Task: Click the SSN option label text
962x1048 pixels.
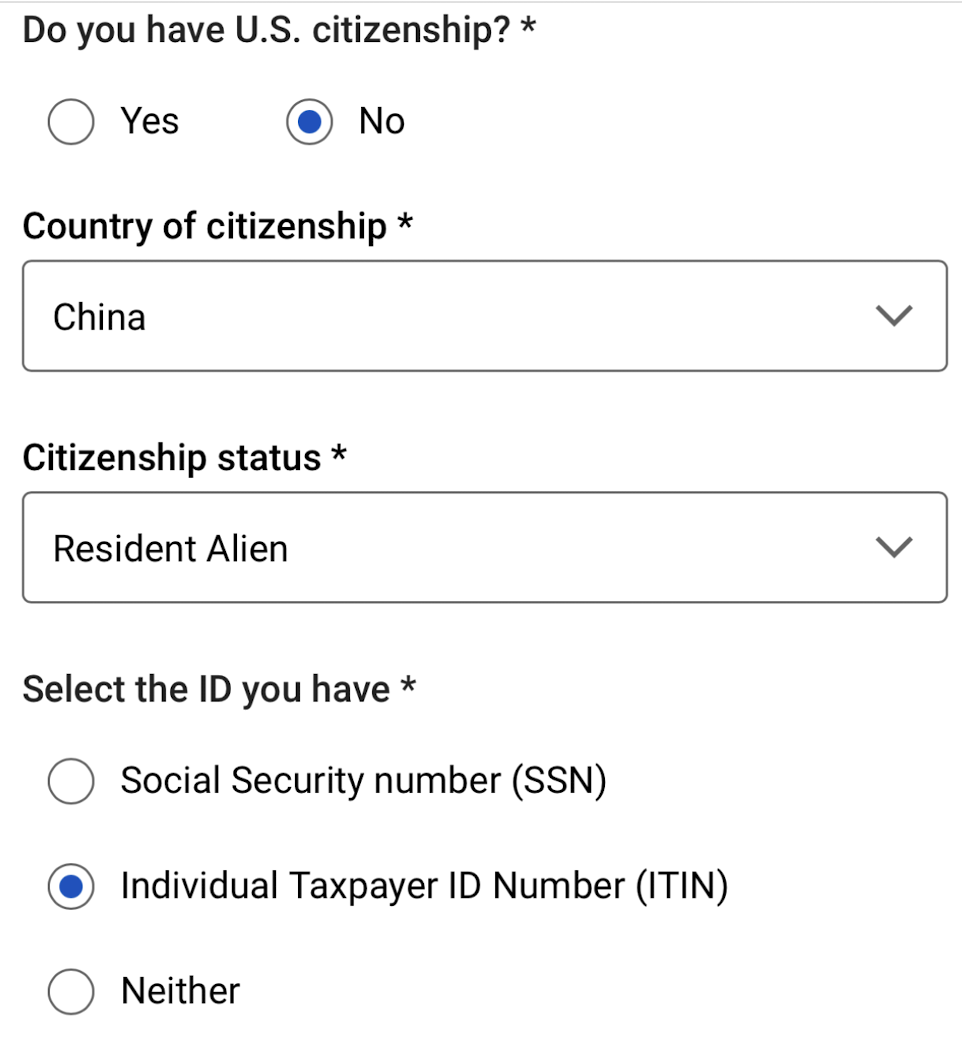Action: tap(362, 781)
